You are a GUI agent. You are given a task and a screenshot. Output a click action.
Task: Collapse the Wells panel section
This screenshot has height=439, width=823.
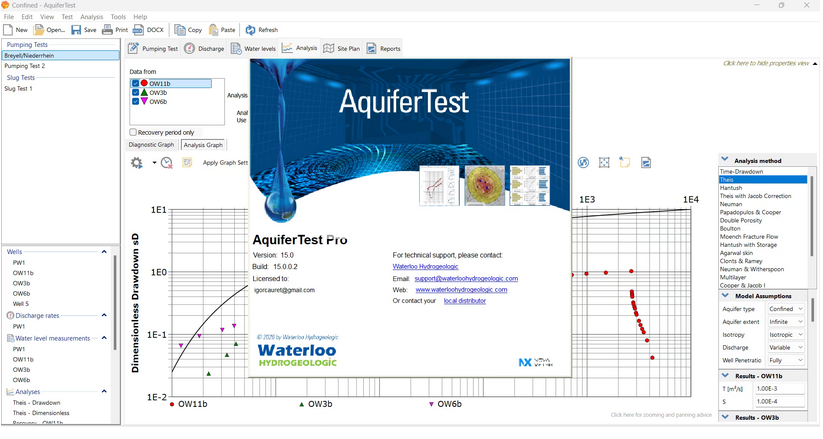pos(104,252)
